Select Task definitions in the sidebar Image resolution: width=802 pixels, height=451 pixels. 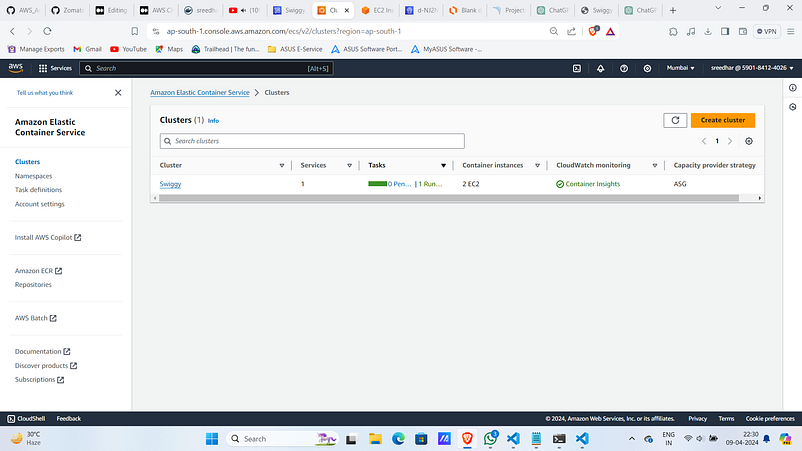click(38, 190)
